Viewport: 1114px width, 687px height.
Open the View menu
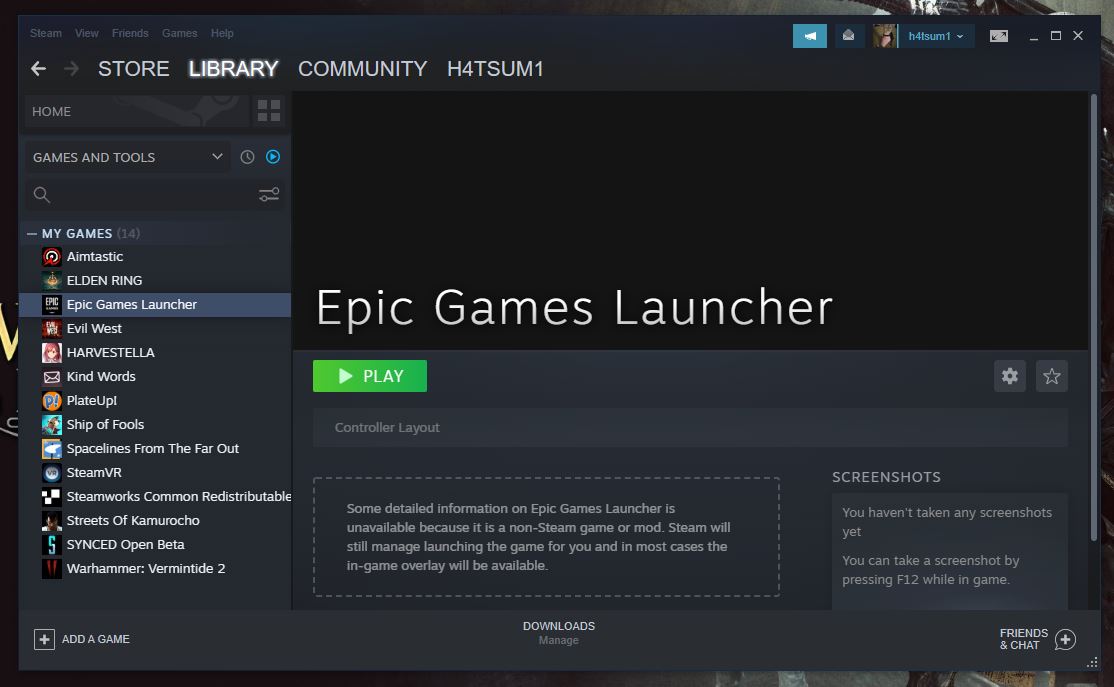87,33
